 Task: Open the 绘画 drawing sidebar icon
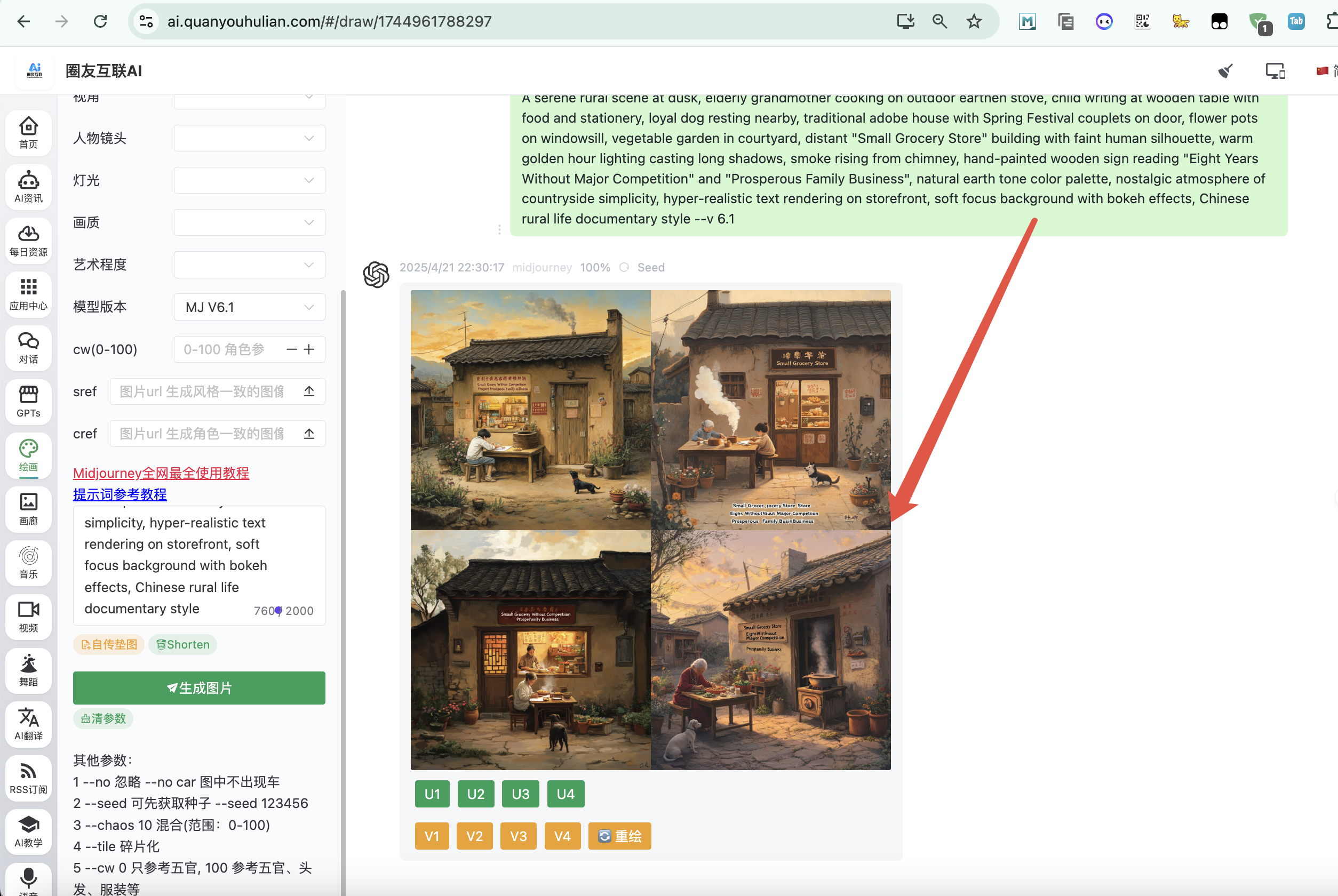pos(28,455)
